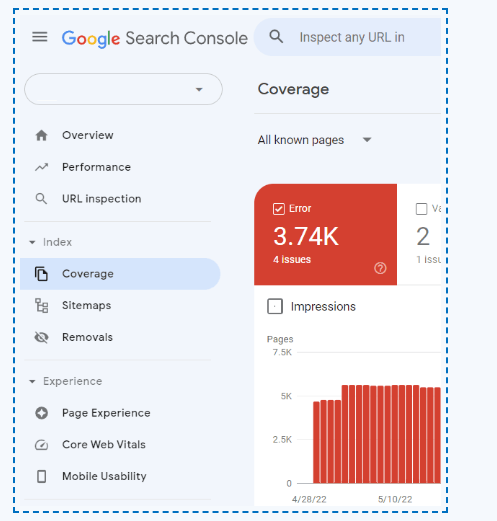Click the Performance trend icon

pyautogui.click(x=41, y=167)
